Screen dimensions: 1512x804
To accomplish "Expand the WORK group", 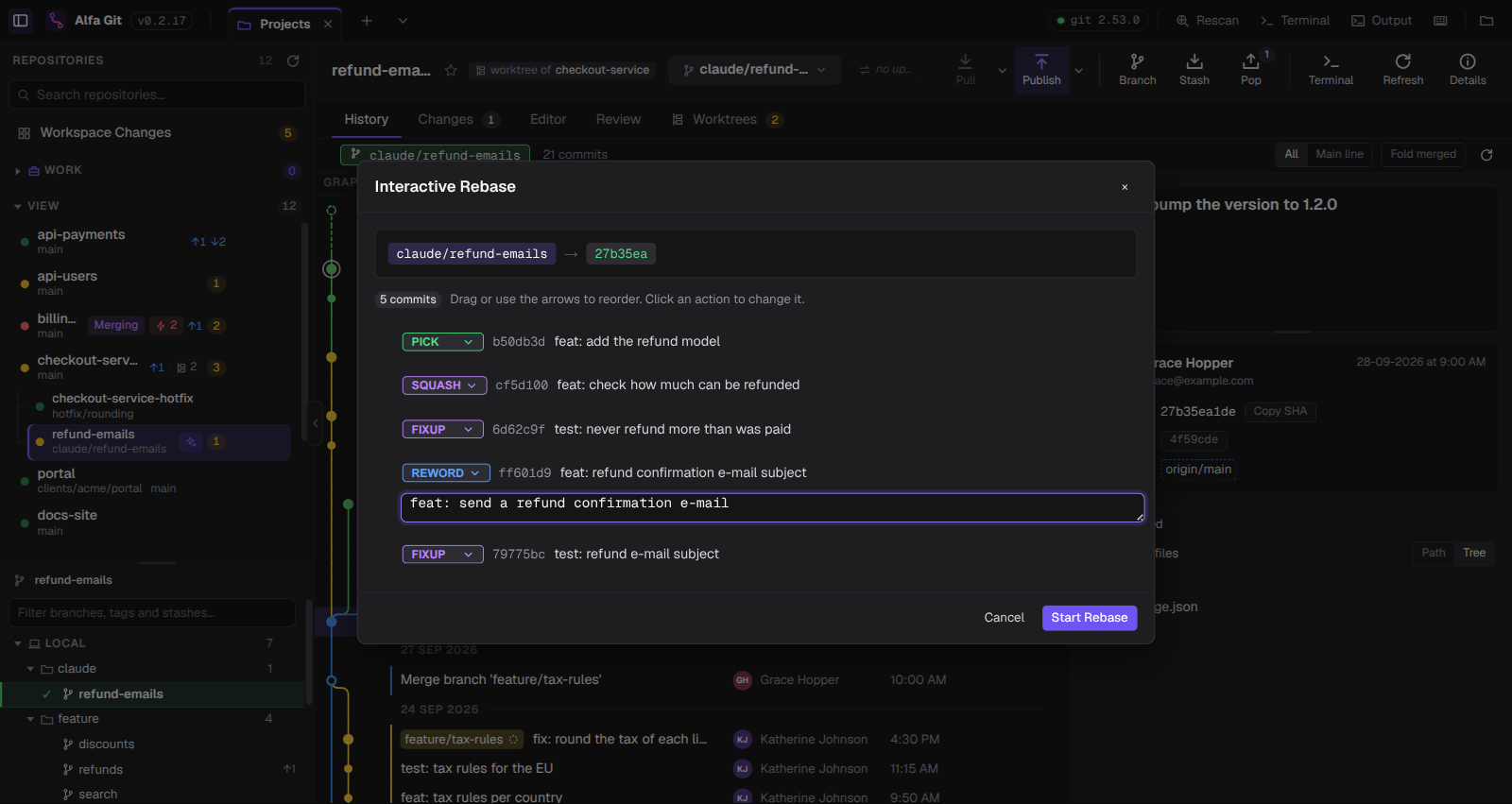I will pos(18,171).
